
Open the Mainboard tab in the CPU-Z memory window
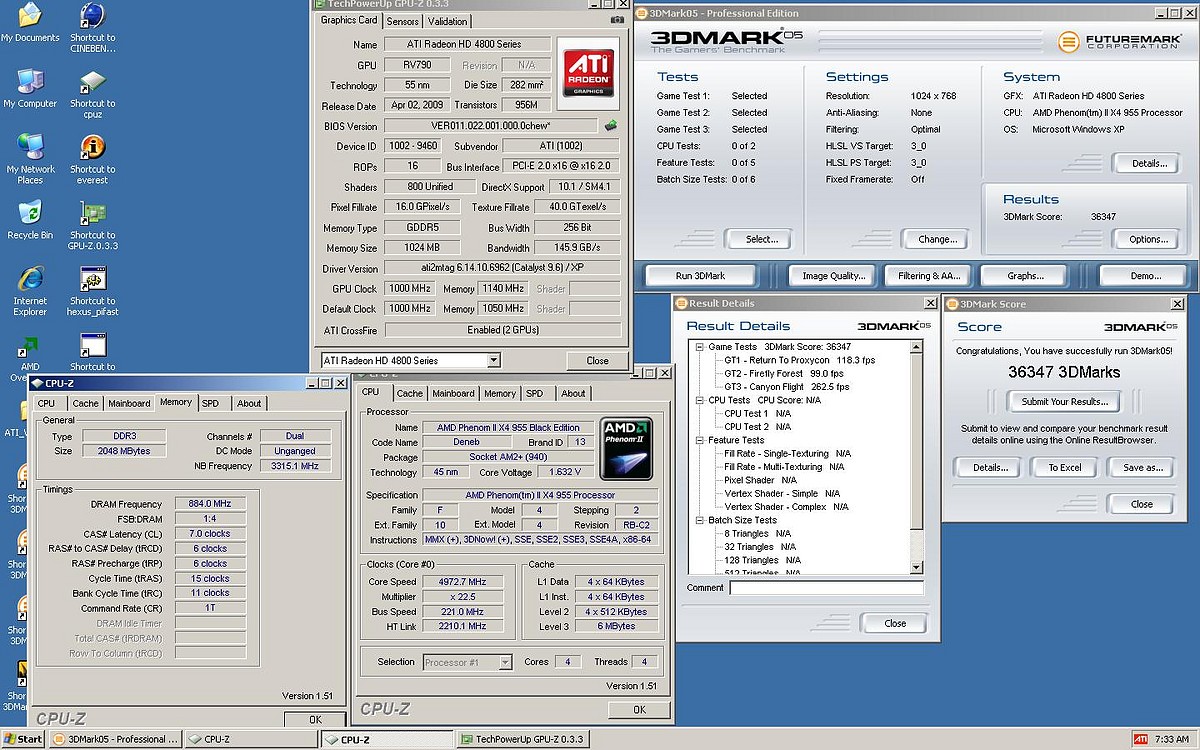[x=129, y=403]
